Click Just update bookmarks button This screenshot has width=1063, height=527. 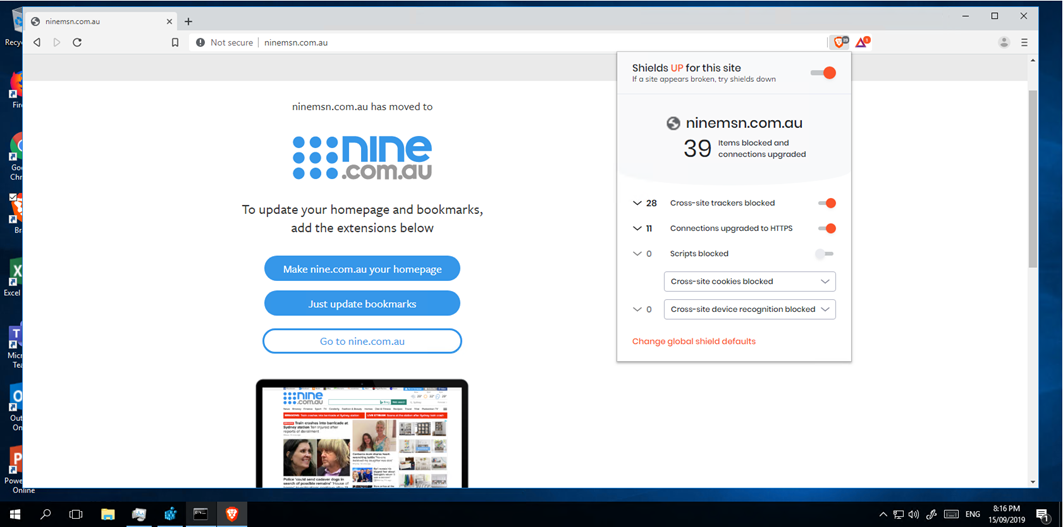(362, 304)
